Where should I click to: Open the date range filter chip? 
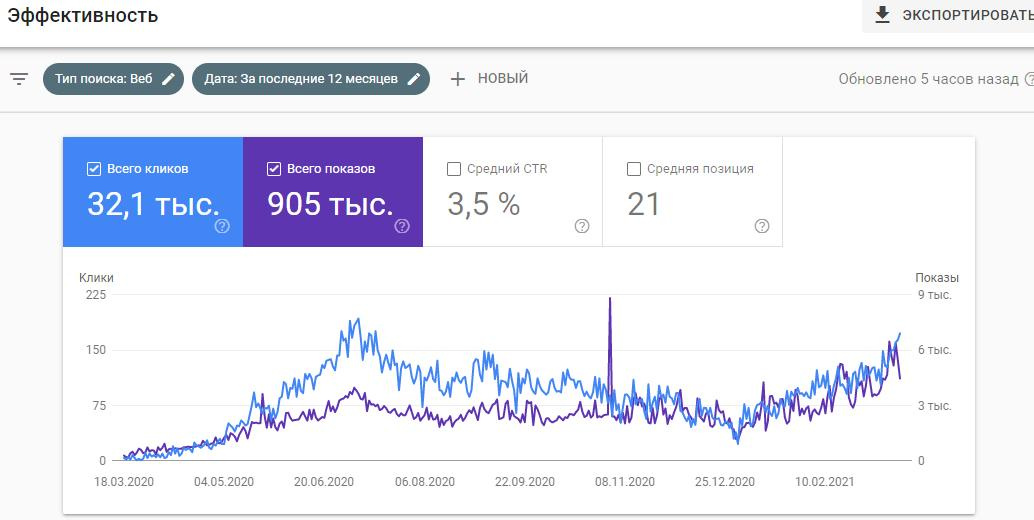(301, 79)
